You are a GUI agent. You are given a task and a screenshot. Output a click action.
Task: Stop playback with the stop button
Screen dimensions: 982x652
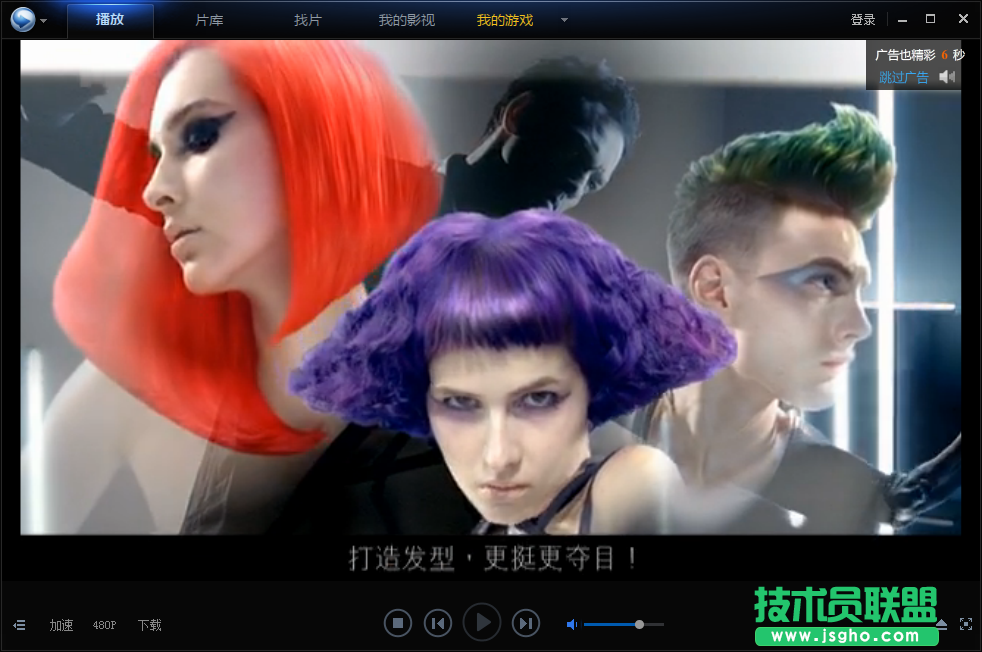(398, 623)
